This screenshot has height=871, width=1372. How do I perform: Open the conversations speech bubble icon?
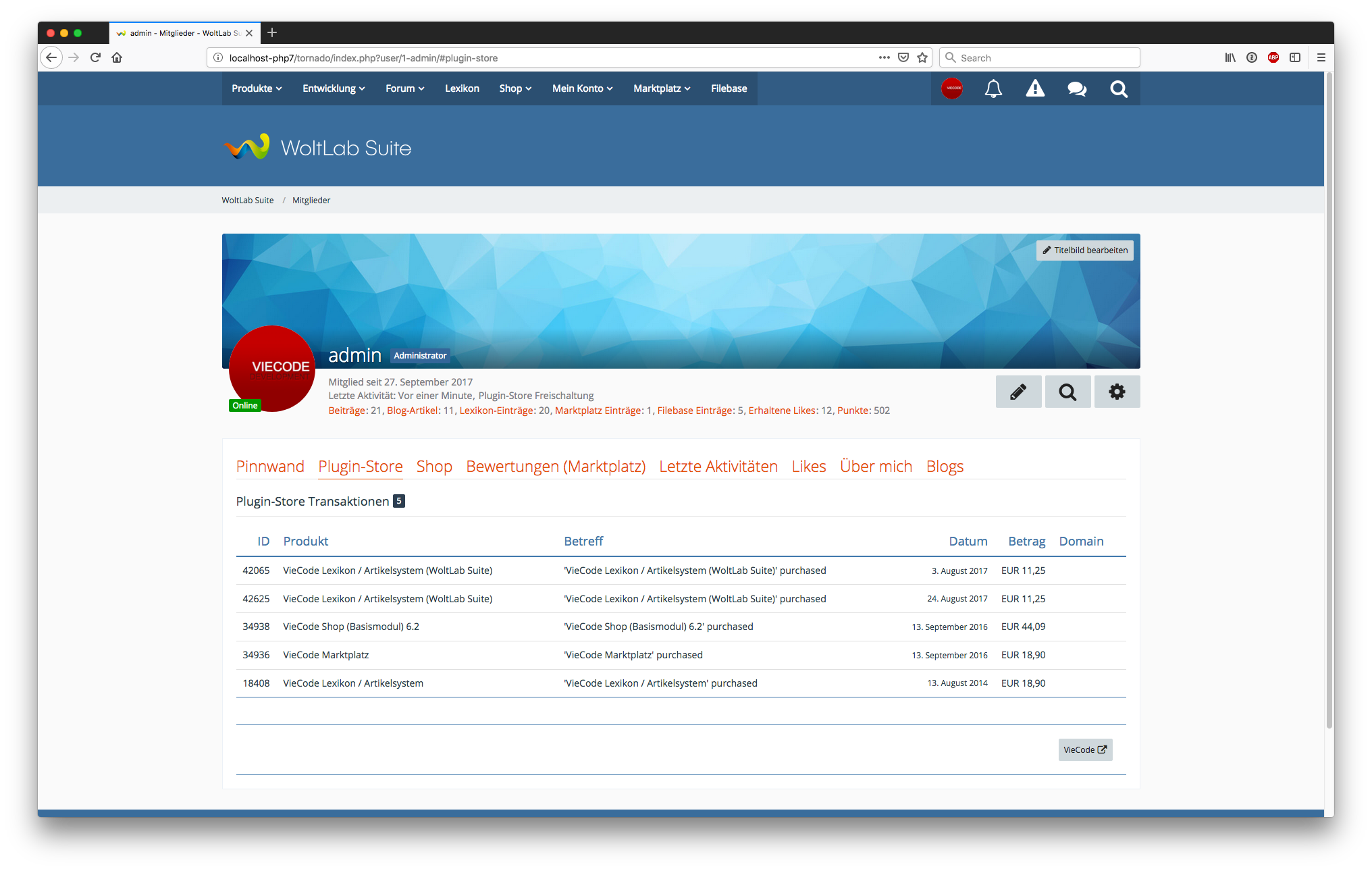pos(1077,88)
